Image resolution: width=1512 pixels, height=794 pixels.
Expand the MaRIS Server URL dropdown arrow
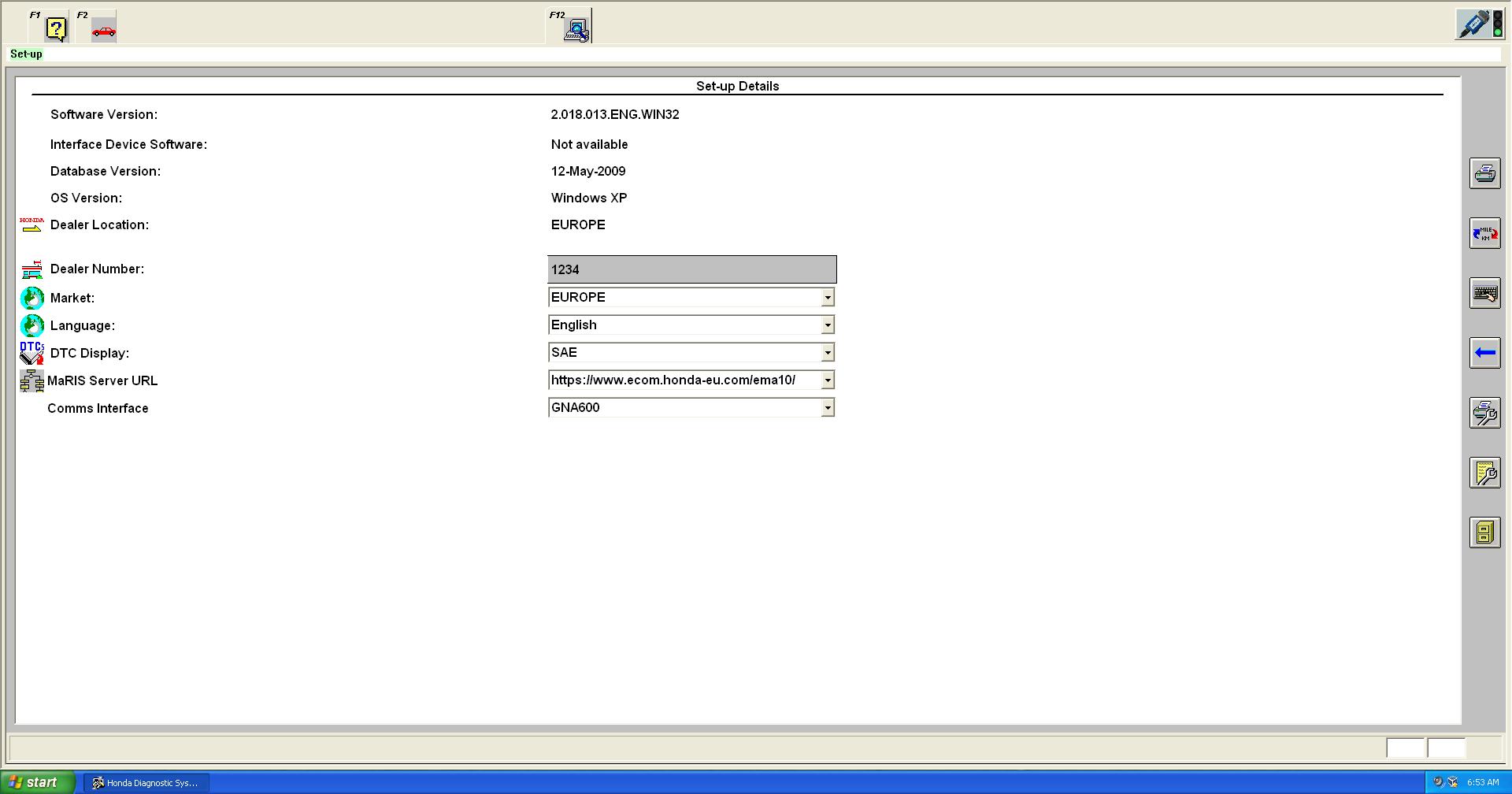827,380
